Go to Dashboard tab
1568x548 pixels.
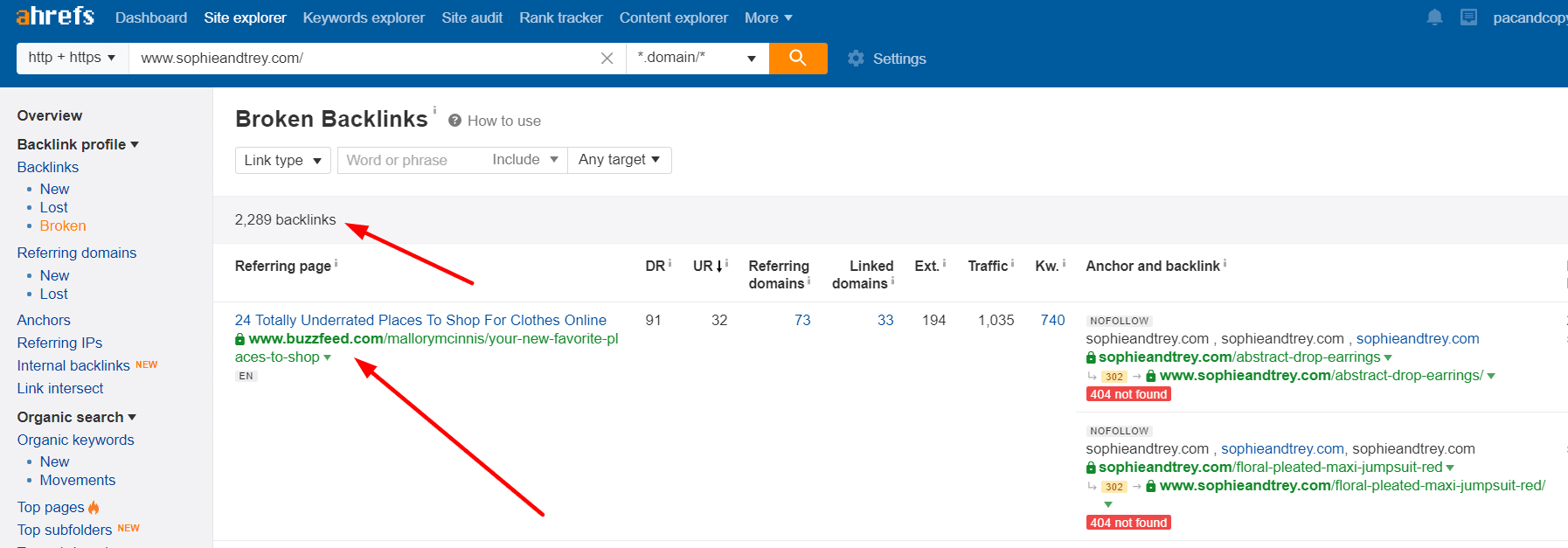151,17
